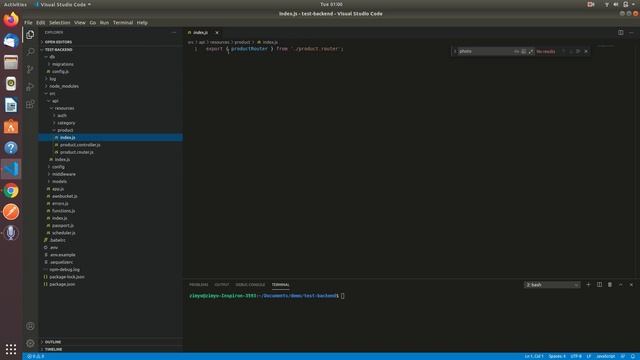Open the Manage gear icon
Screen dimensions: 640x360
(30, 343)
